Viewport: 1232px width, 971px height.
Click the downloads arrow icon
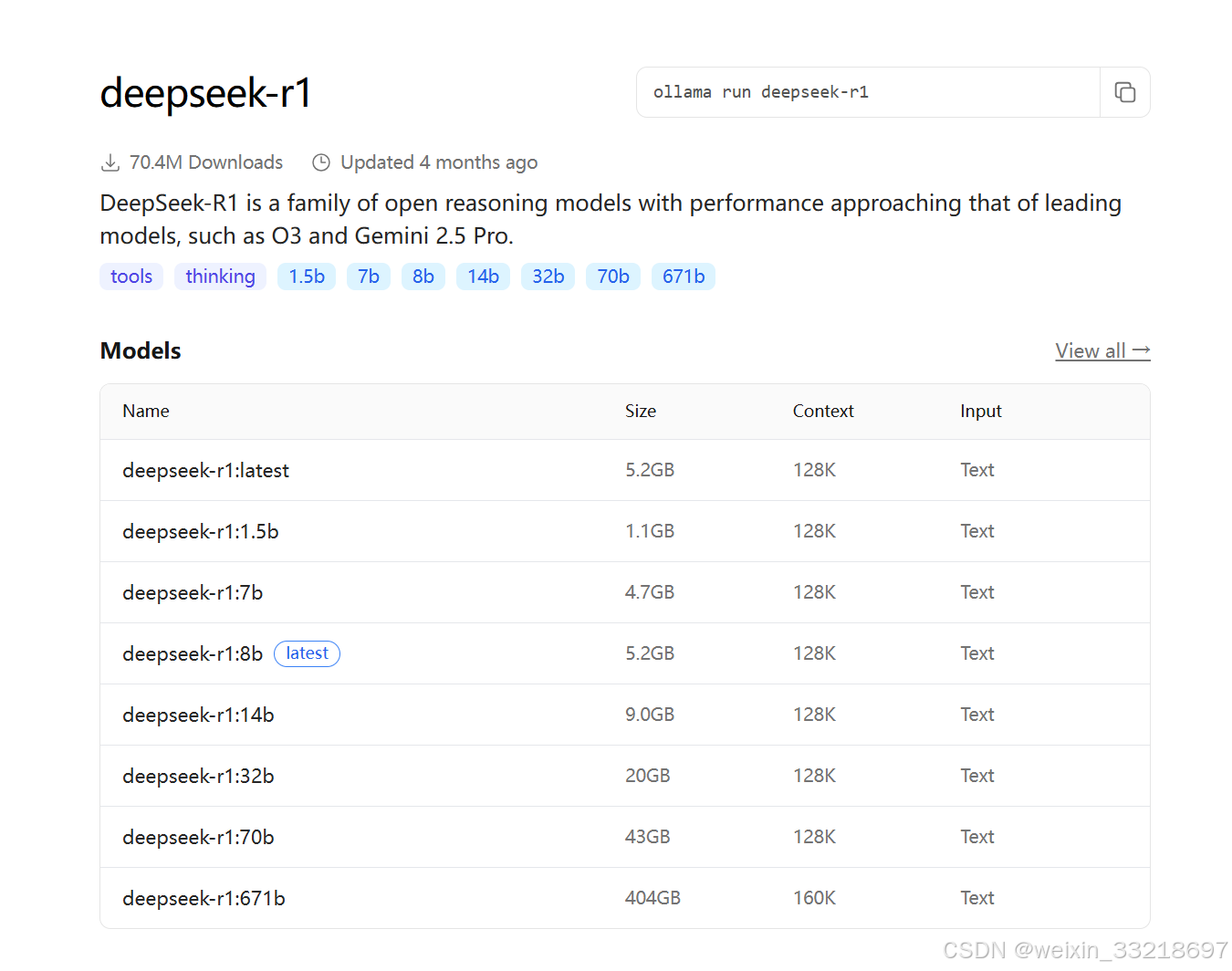[x=110, y=162]
